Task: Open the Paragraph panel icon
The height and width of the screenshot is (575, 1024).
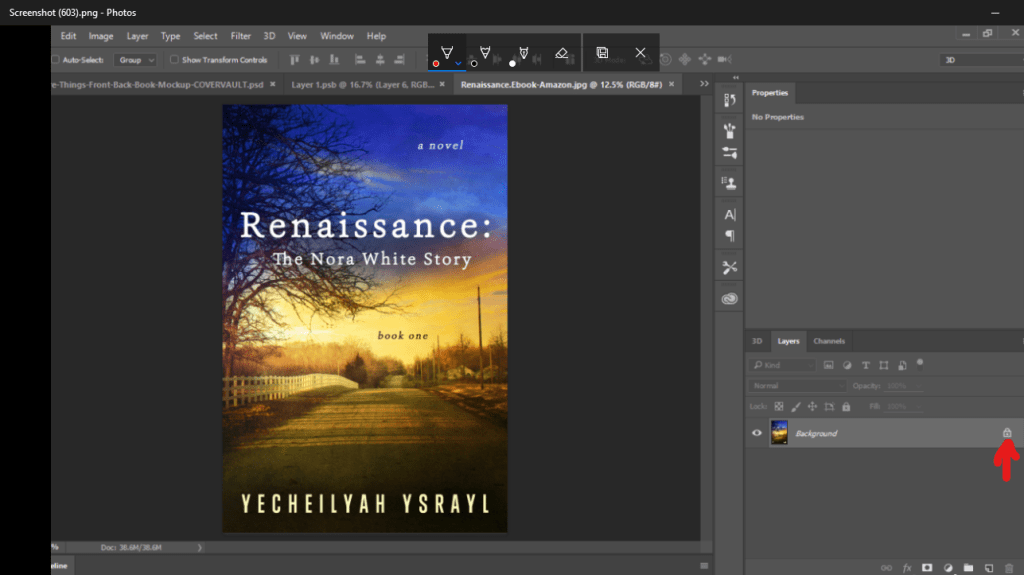Action: [x=729, y=236]
